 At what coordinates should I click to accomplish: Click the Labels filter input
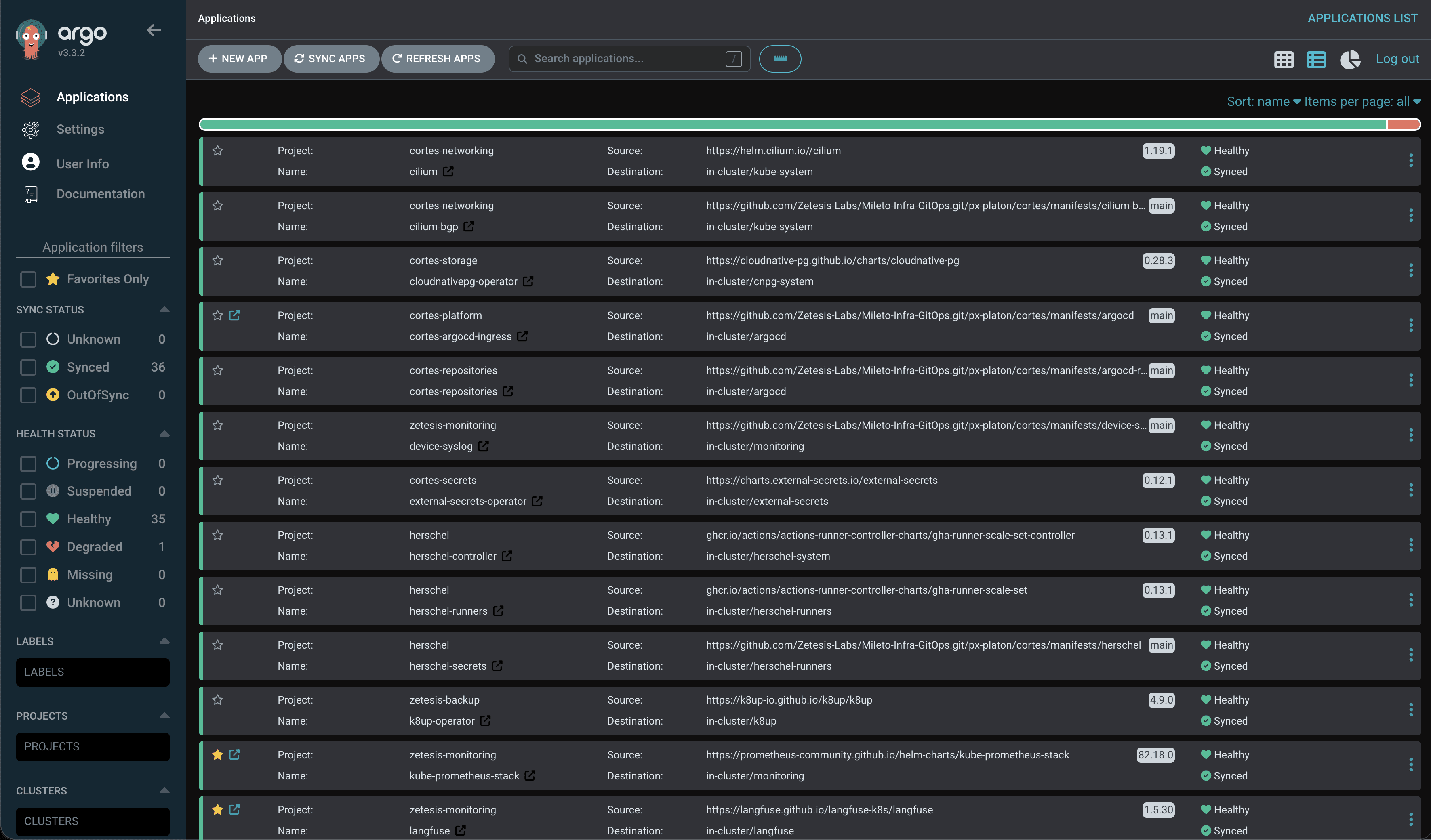93,672
